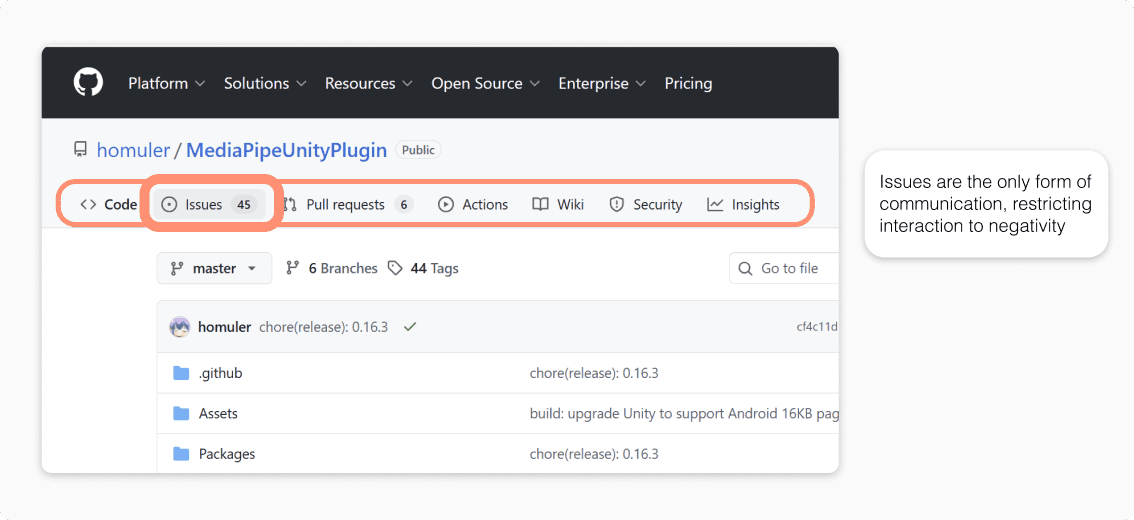Open the Enterprise menu
Viewport: 1134px width, 520px height.
[x=602, y=84]
